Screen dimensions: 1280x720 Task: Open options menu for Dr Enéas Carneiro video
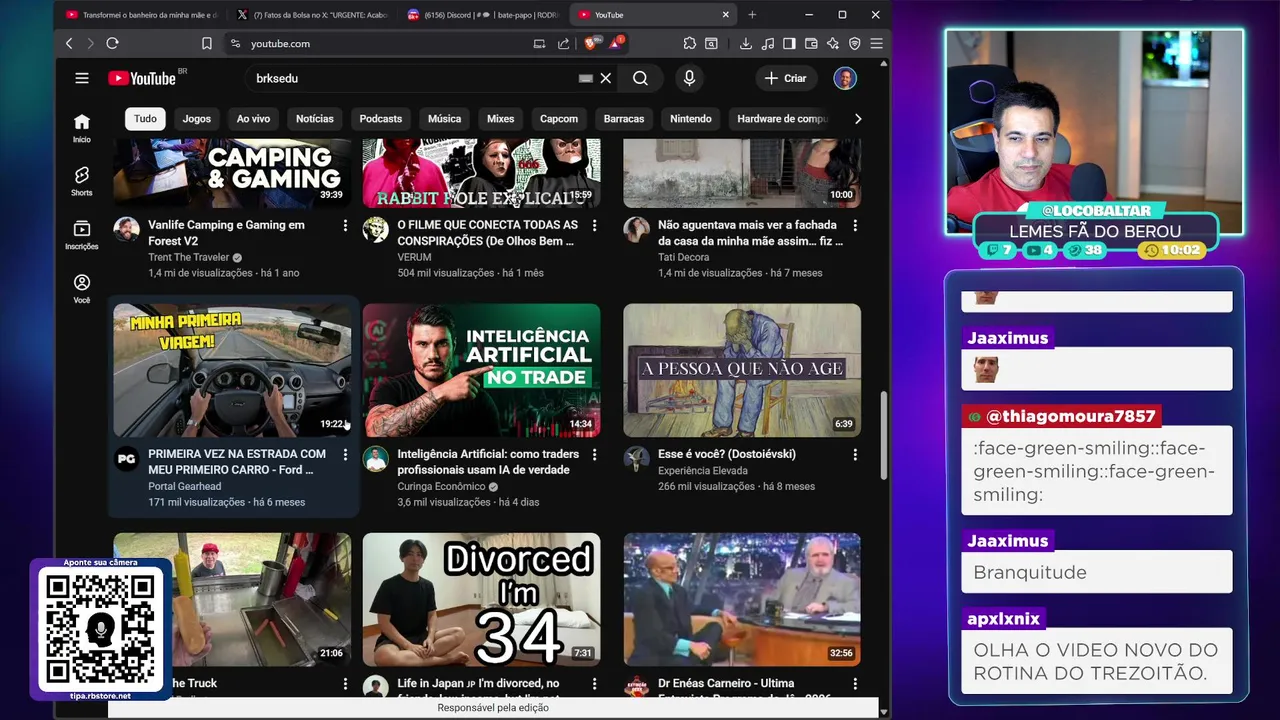[855, 684]
